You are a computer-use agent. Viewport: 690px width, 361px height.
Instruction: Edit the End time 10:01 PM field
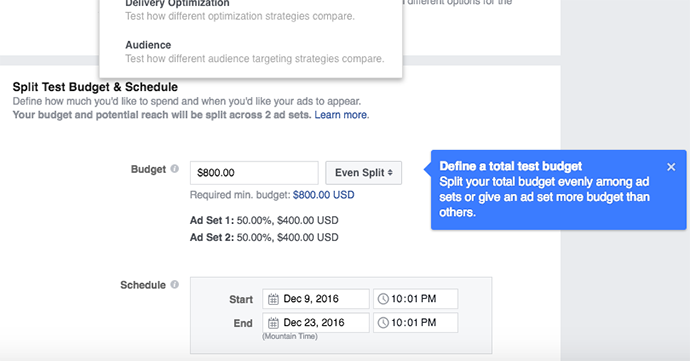coord(415,323)
